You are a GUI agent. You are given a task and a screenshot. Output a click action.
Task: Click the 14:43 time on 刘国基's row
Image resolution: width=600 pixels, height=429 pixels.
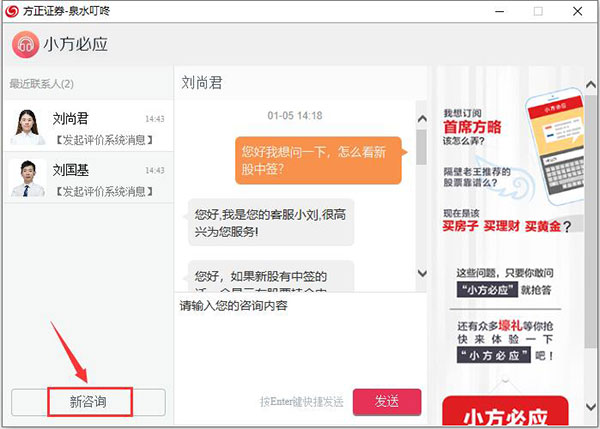tap(155, 170)
